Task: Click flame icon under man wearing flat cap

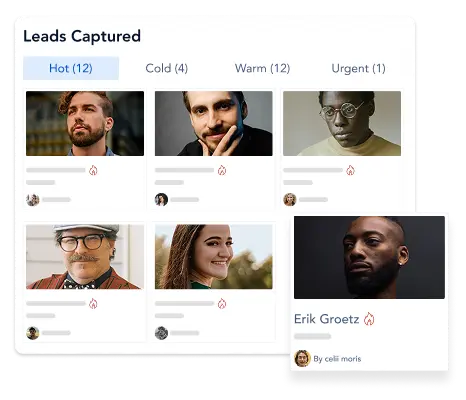Action: tap(93, 304)
